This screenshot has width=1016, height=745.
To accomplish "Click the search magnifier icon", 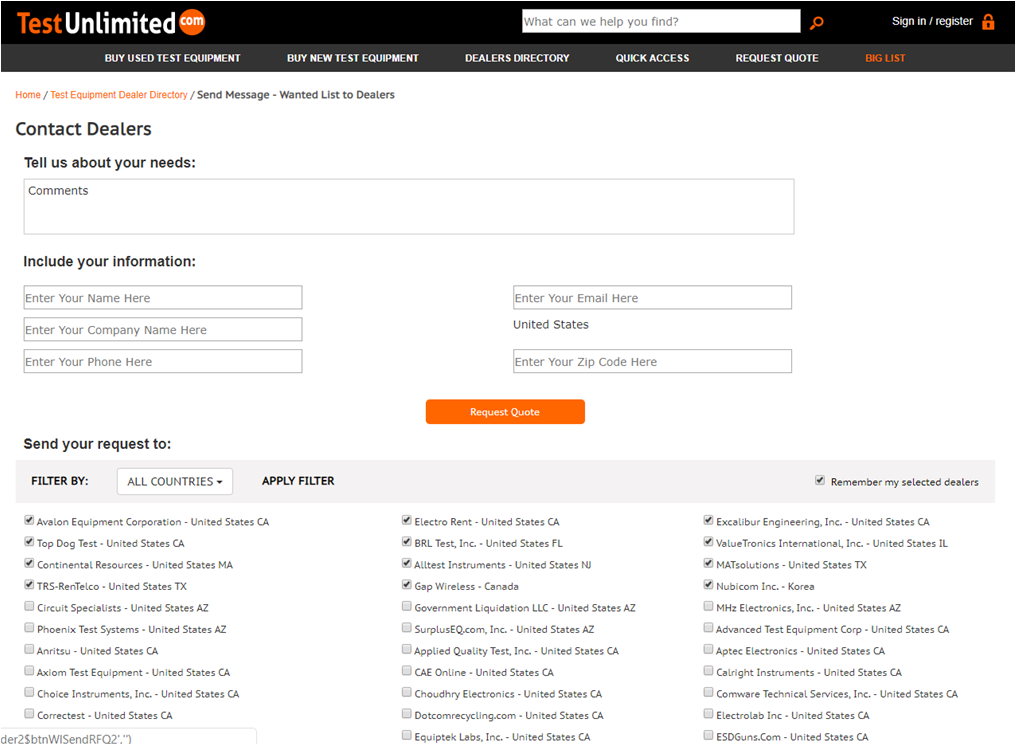I will pos(817,23).
